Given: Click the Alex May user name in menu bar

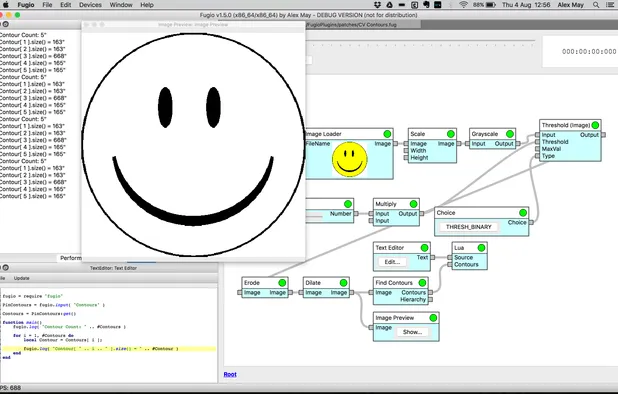Looking at the screenshot, I should click(571, 5).
